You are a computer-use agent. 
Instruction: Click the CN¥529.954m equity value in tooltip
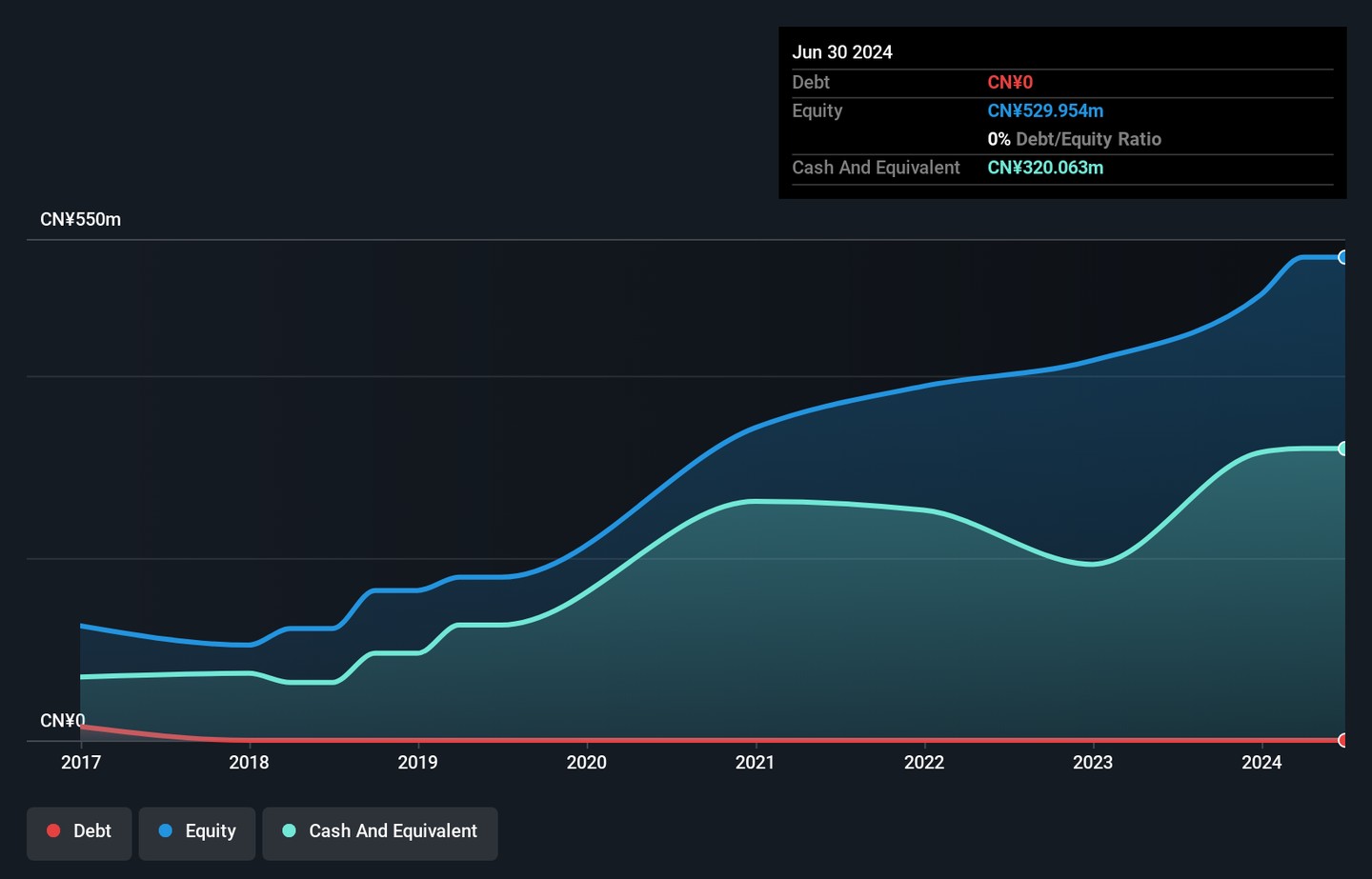click(x=1045, y=110)
